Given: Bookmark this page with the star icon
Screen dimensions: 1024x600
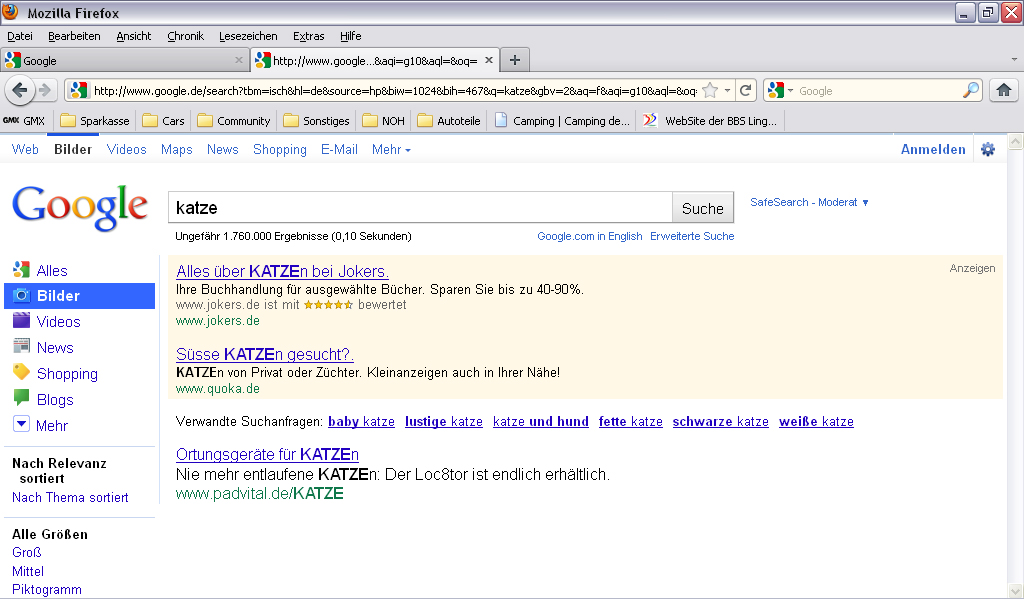Looking at the screenshot, I should 710,91.
